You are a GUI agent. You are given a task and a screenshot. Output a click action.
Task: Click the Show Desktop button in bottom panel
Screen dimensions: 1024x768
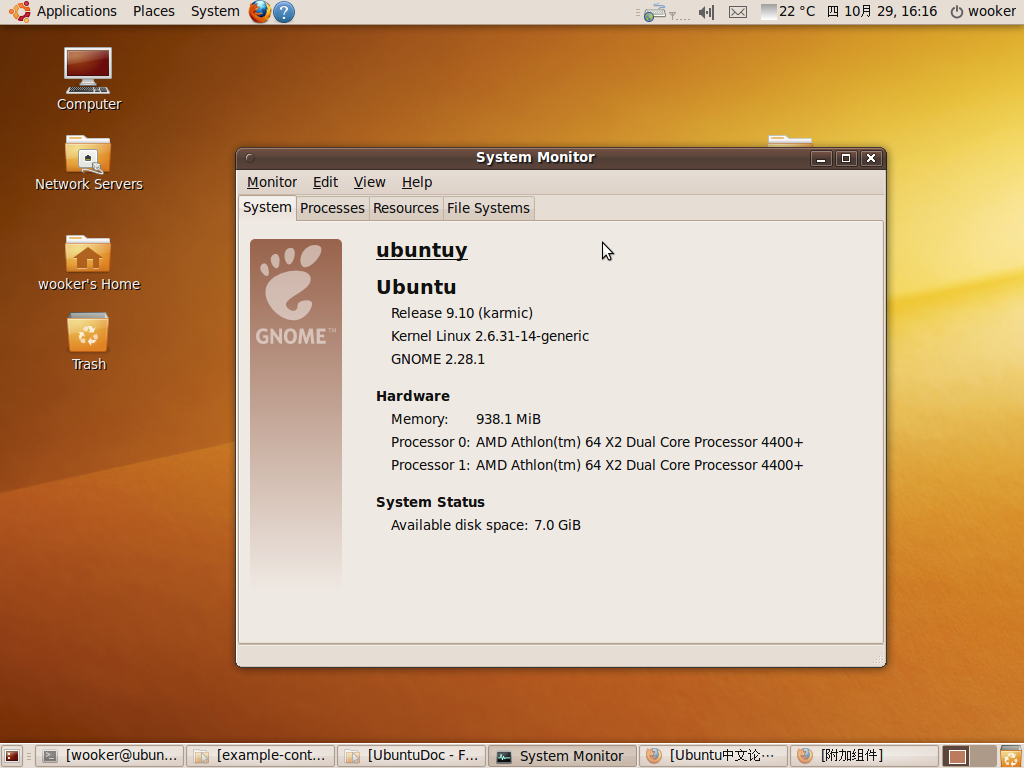click(x=12, y=756)
